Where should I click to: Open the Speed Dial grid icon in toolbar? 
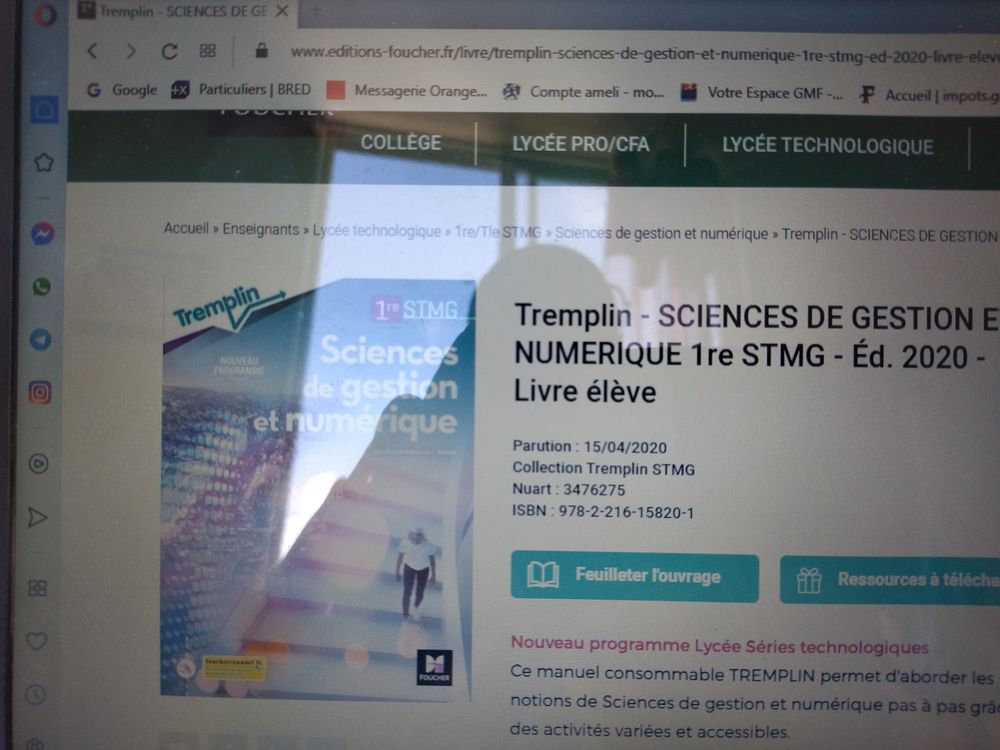(207, 50)
